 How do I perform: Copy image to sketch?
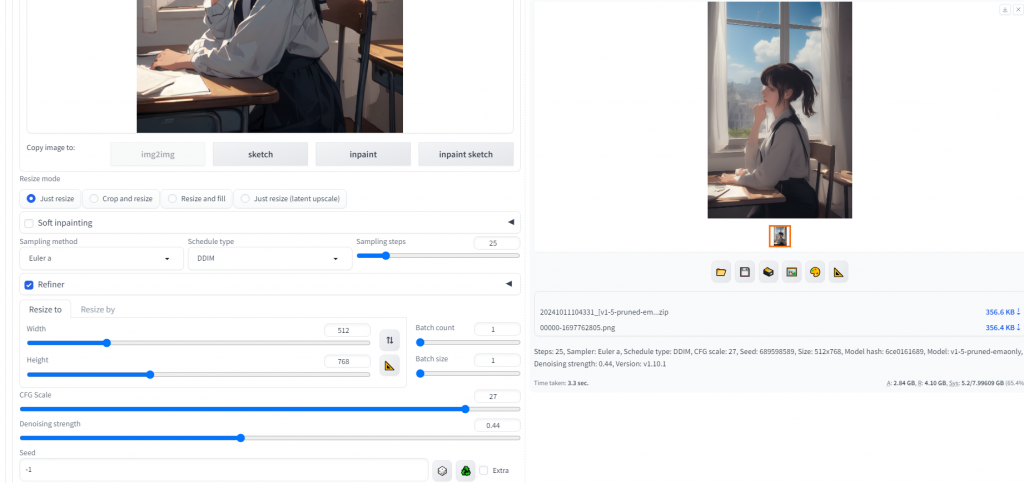tap(261, 155)
